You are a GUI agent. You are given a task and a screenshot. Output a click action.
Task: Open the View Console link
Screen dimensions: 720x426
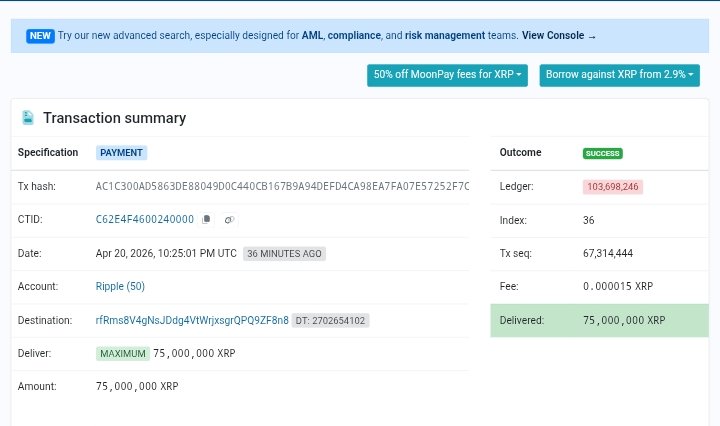558,36
